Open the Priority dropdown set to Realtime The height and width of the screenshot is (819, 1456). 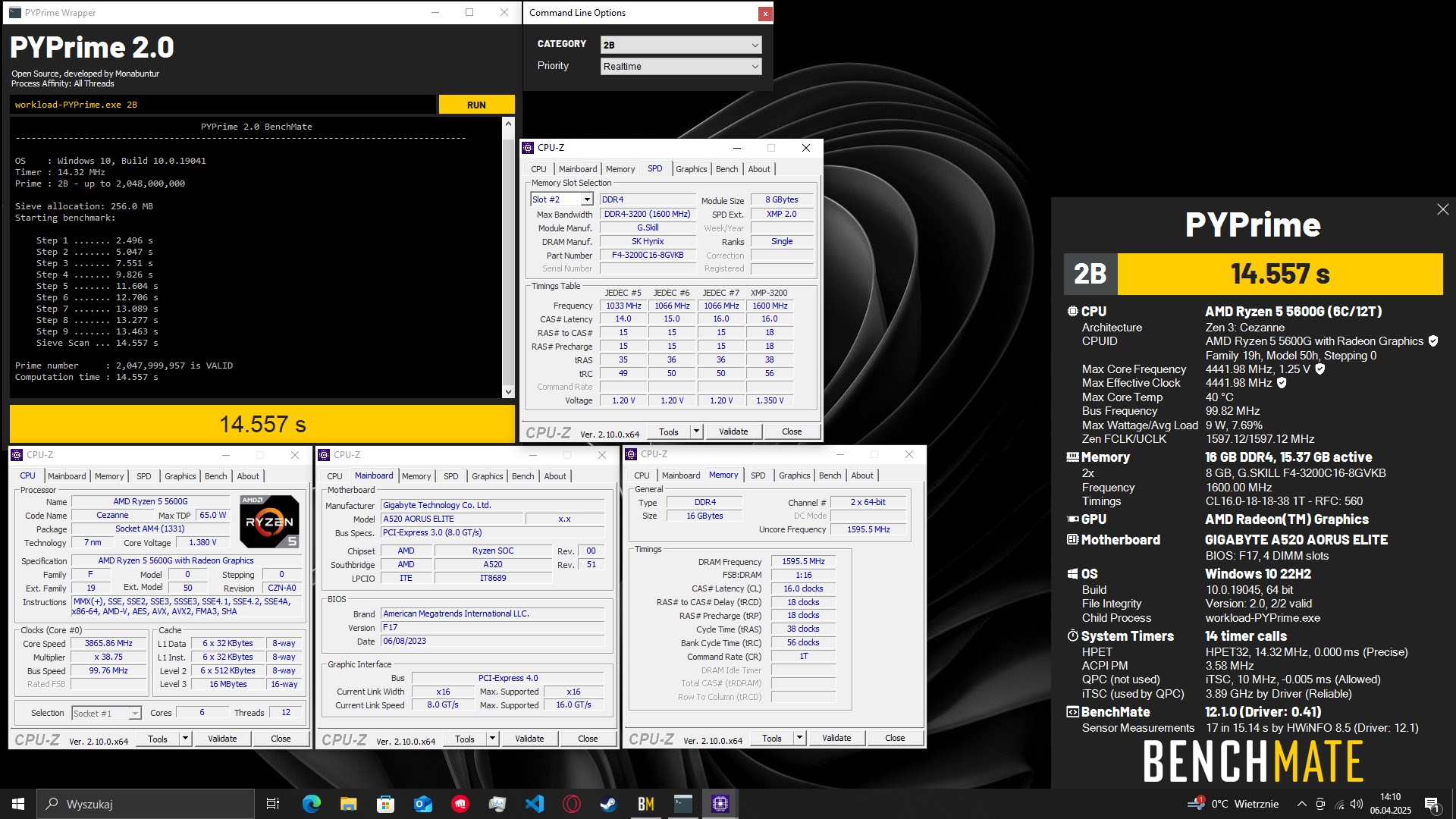(680, 66)
